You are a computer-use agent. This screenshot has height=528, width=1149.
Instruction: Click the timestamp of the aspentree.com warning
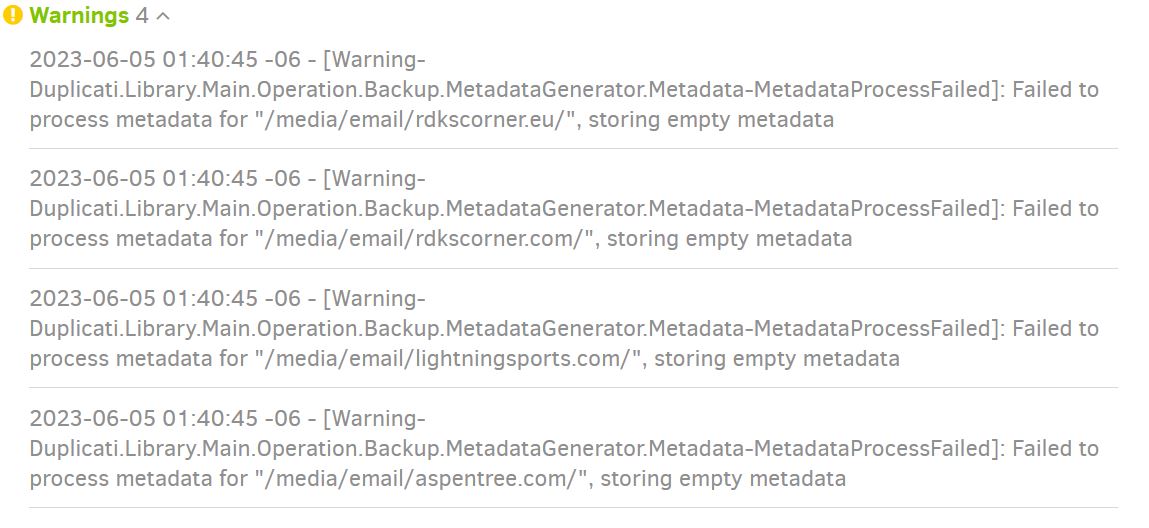[x=165, y=418]
